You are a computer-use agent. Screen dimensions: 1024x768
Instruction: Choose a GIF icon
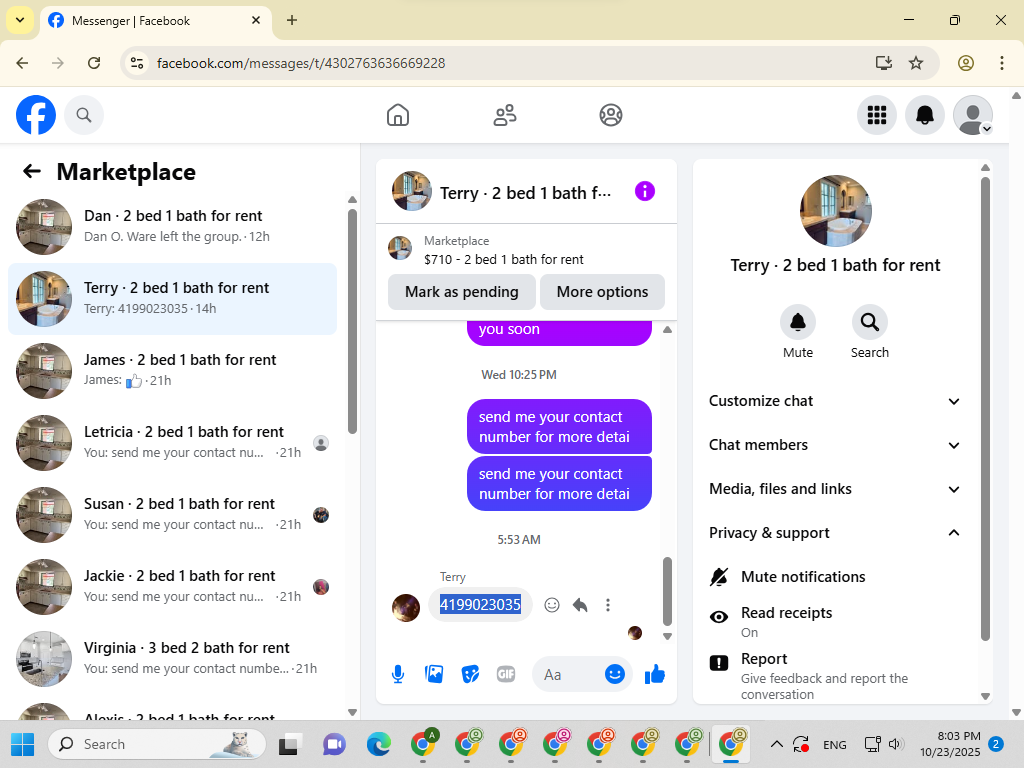tap(506, 674)
